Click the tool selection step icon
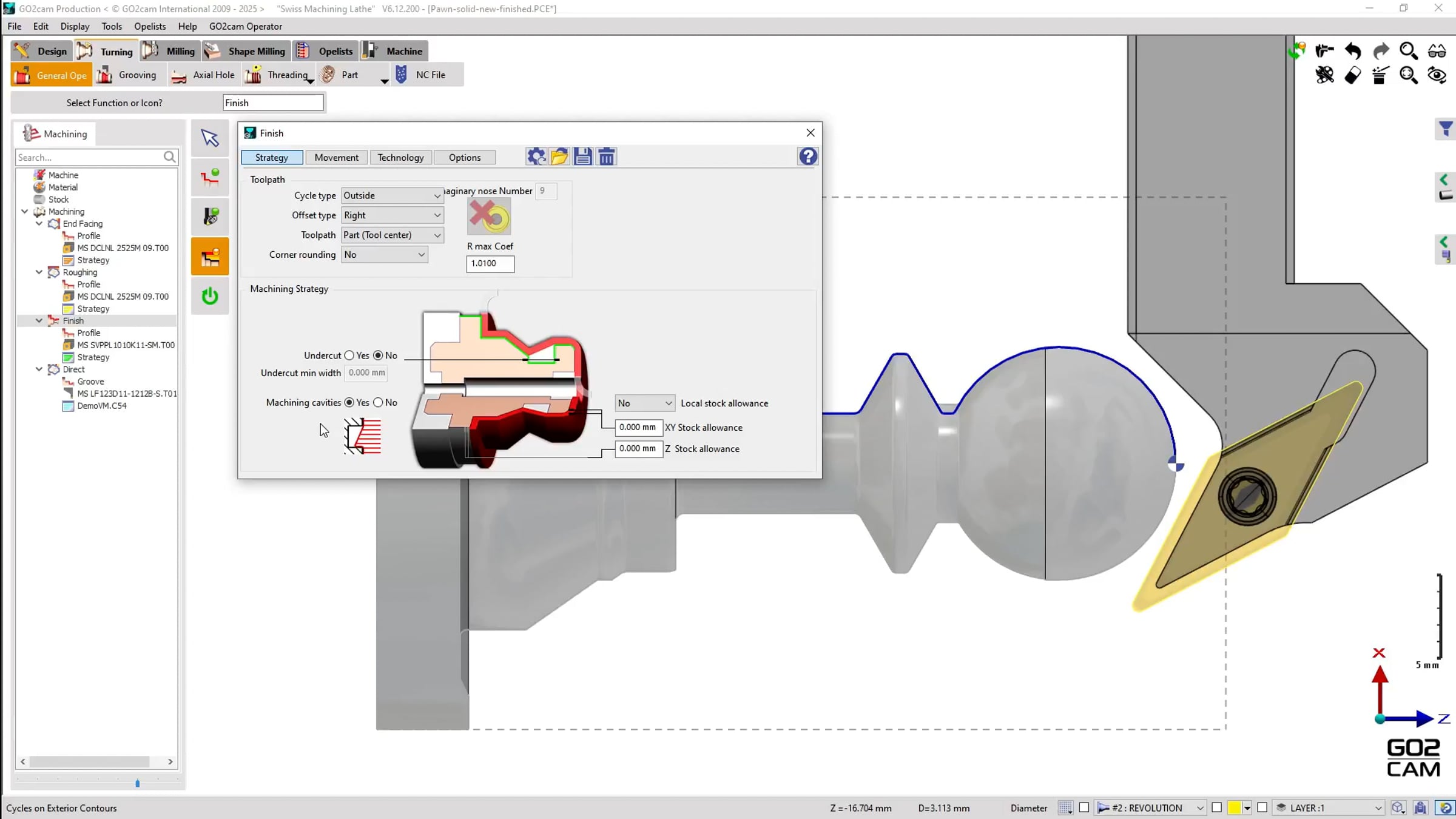The image size is (1456, 819). pos(210,217)
